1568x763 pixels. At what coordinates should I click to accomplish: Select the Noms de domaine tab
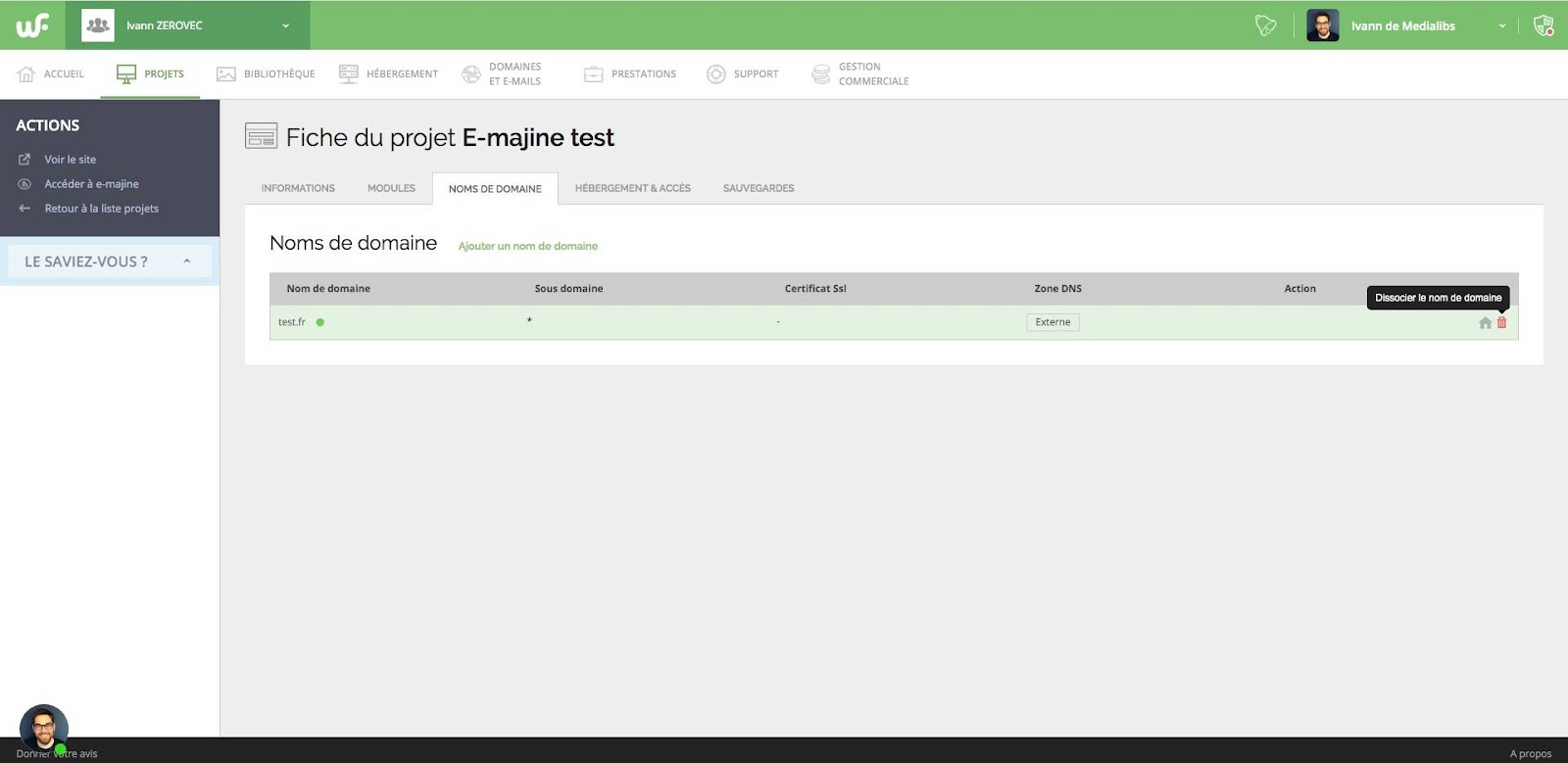[495, 189]
